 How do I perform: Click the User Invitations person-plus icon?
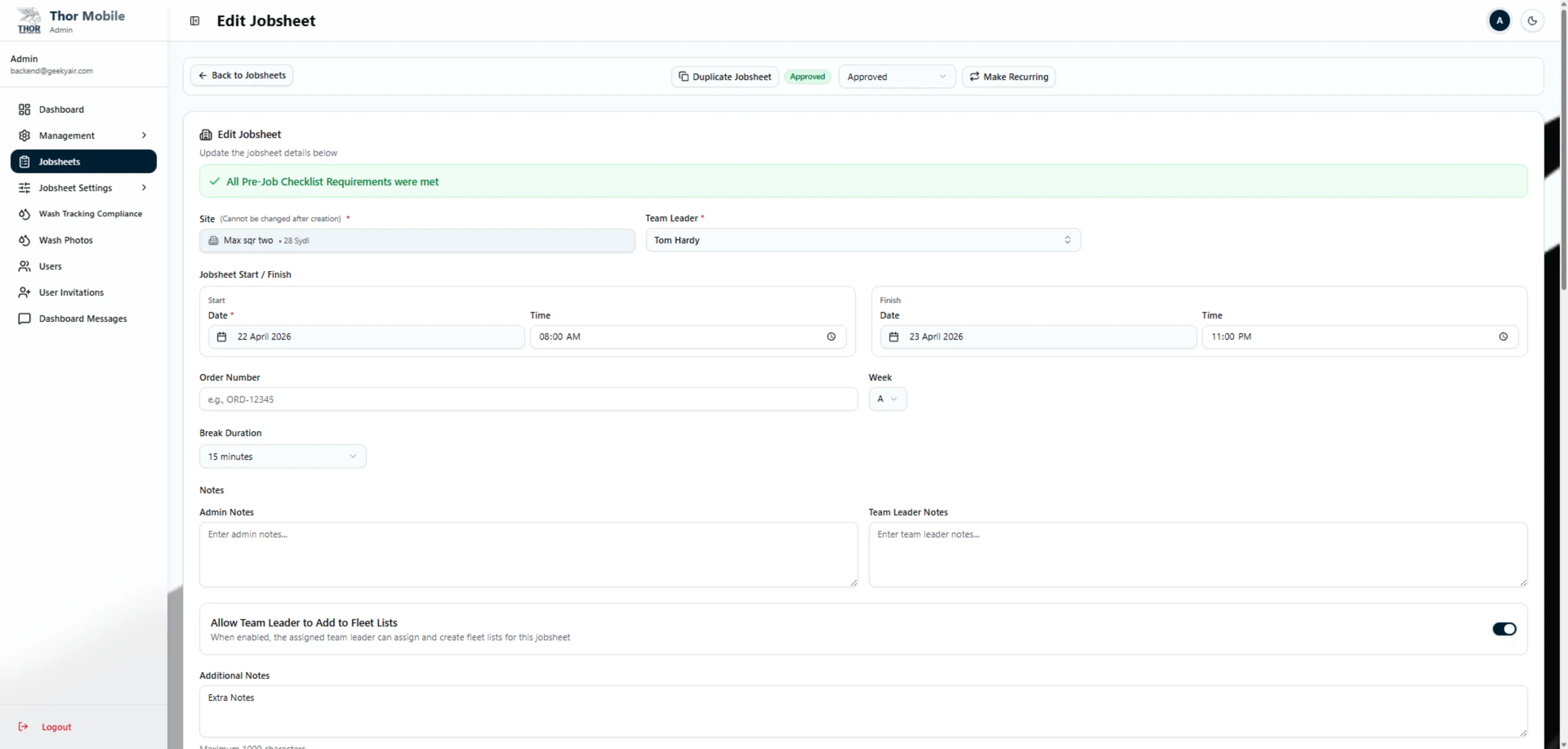point(24,292)
